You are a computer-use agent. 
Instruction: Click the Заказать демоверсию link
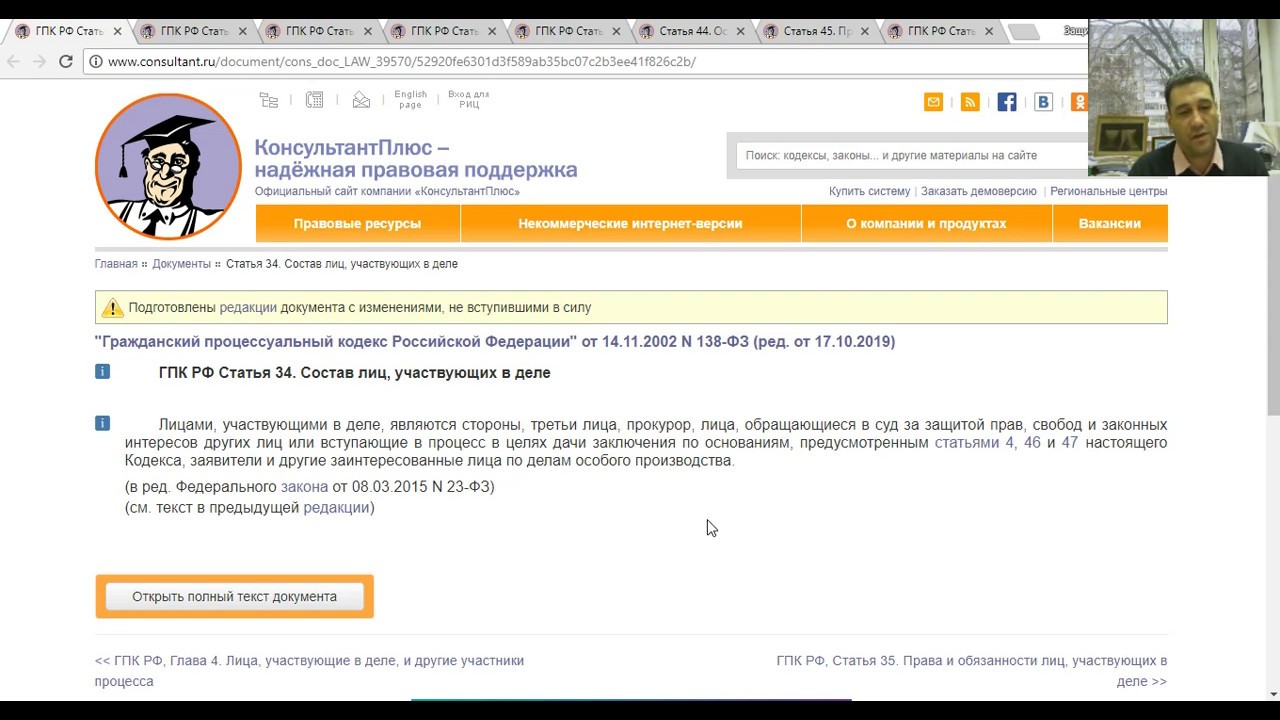(x=978, y=191)
